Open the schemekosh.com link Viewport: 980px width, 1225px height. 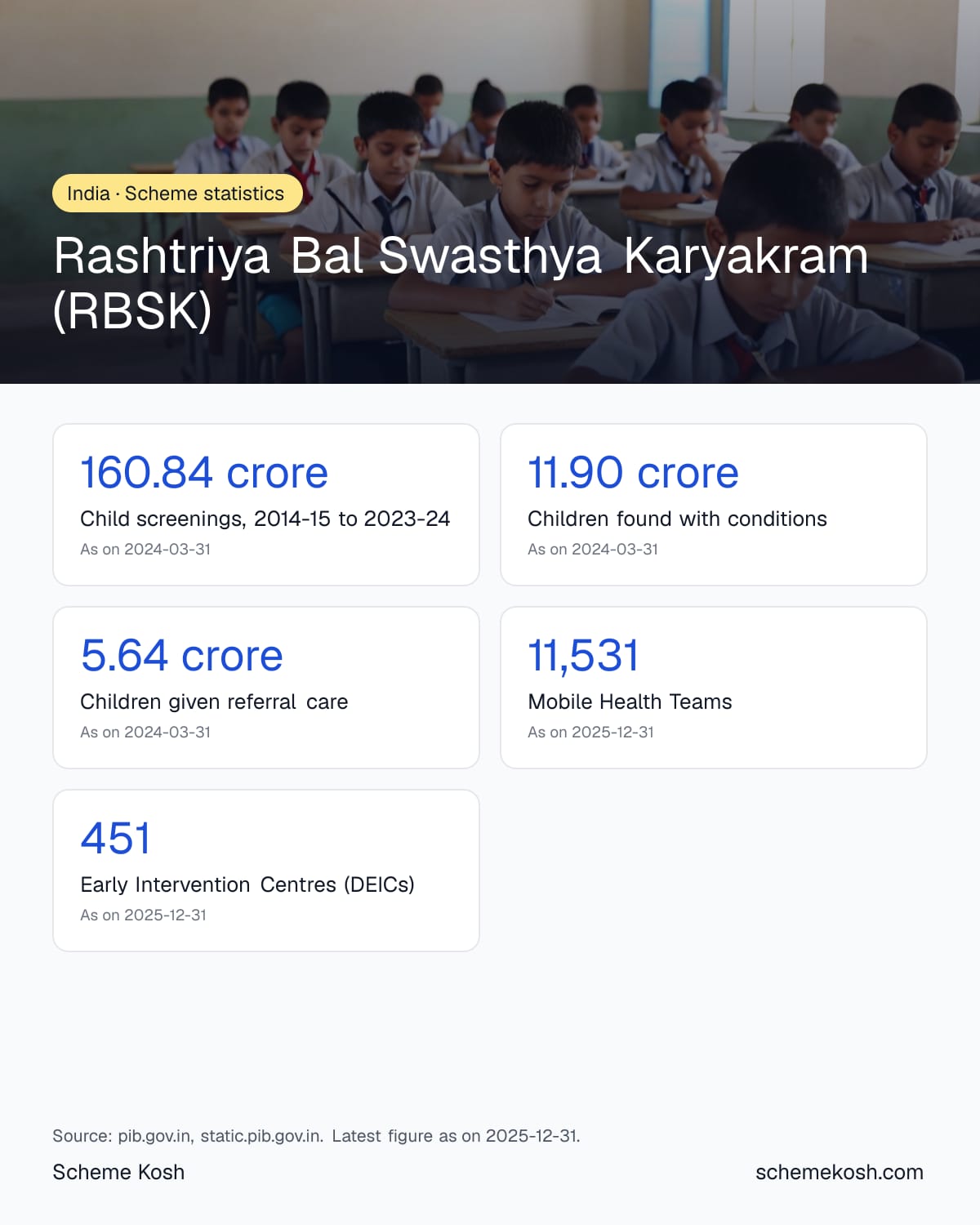[x=840, y=1172]
